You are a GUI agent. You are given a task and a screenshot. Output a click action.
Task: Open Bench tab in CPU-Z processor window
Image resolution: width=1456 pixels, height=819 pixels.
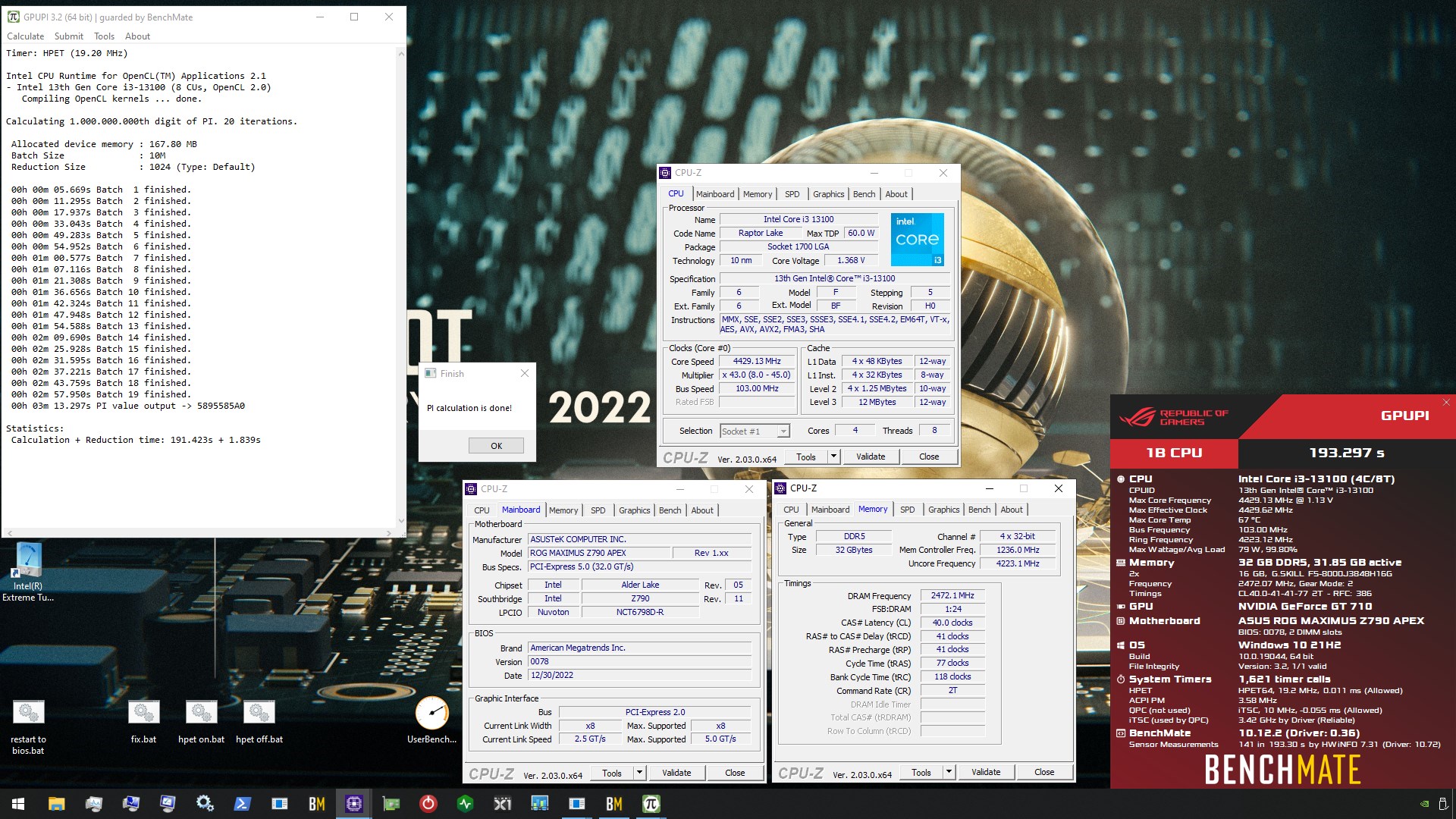click(x=864, y=194)
